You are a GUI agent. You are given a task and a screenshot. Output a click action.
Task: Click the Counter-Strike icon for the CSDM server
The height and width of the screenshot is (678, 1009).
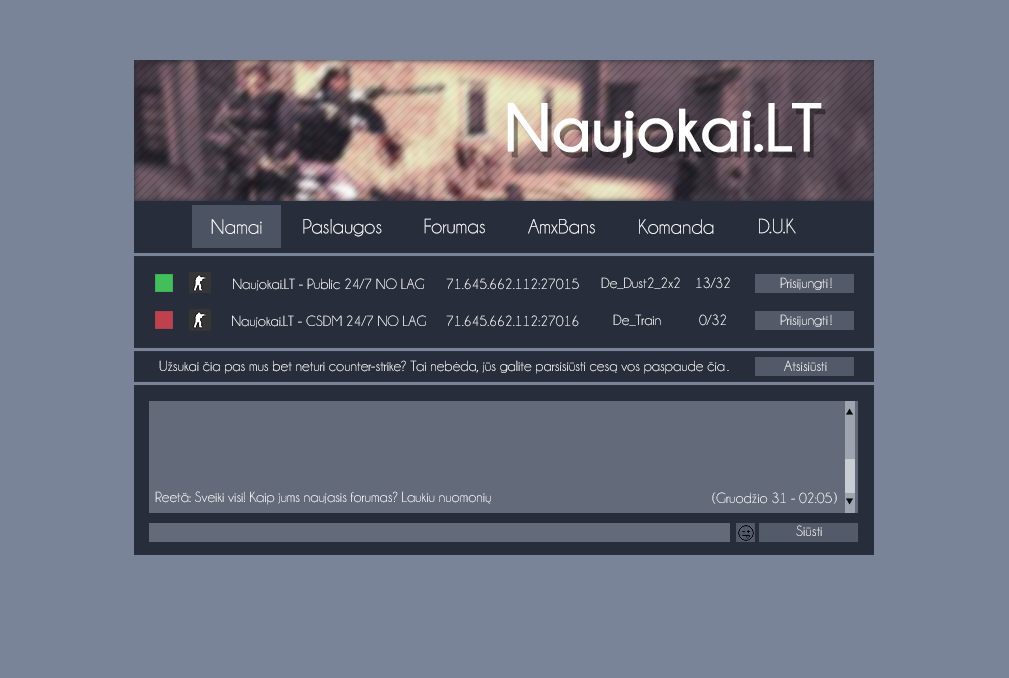coord(200,320)
